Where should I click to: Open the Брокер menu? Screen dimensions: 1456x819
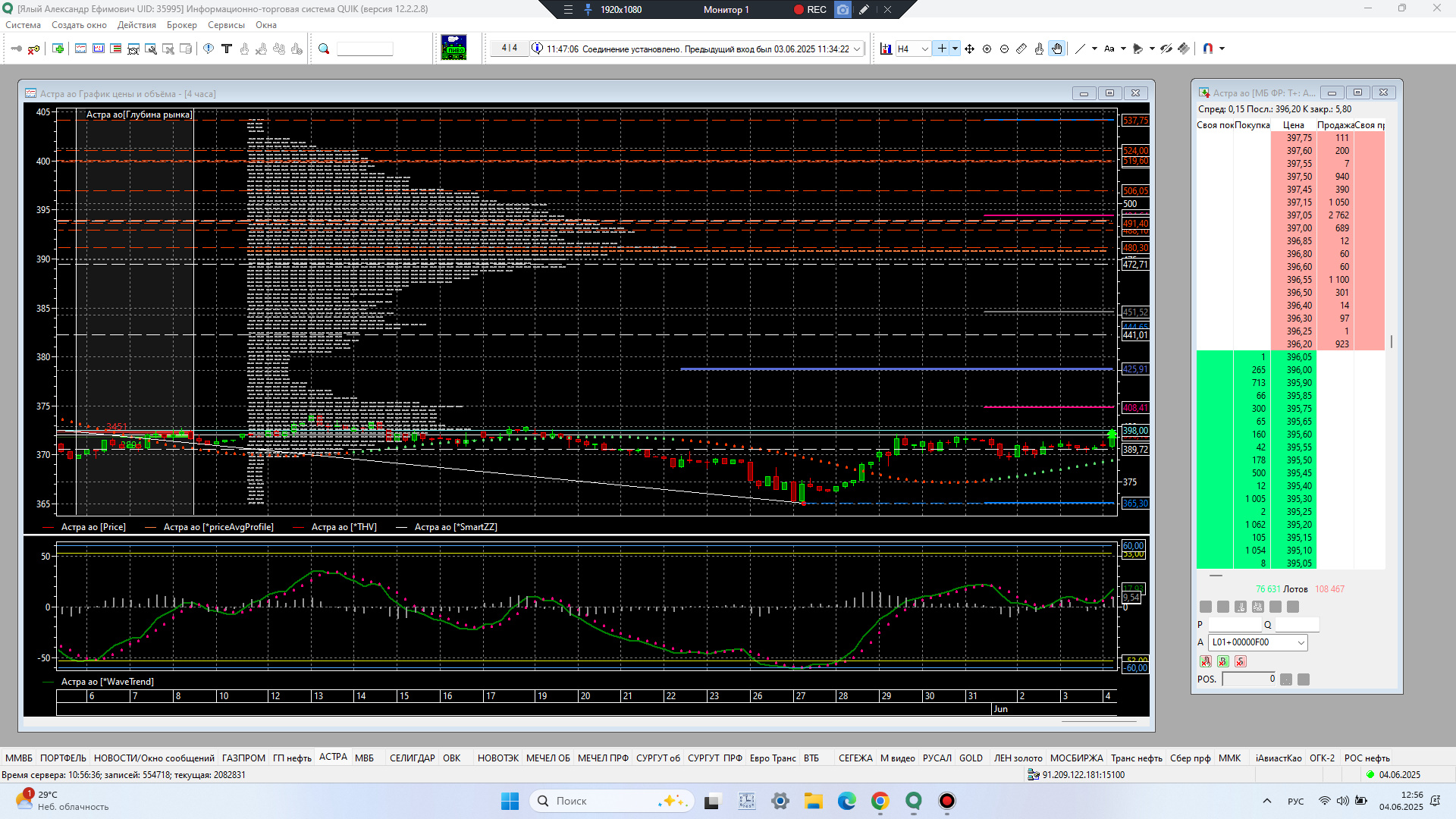(x=181, y=25)
